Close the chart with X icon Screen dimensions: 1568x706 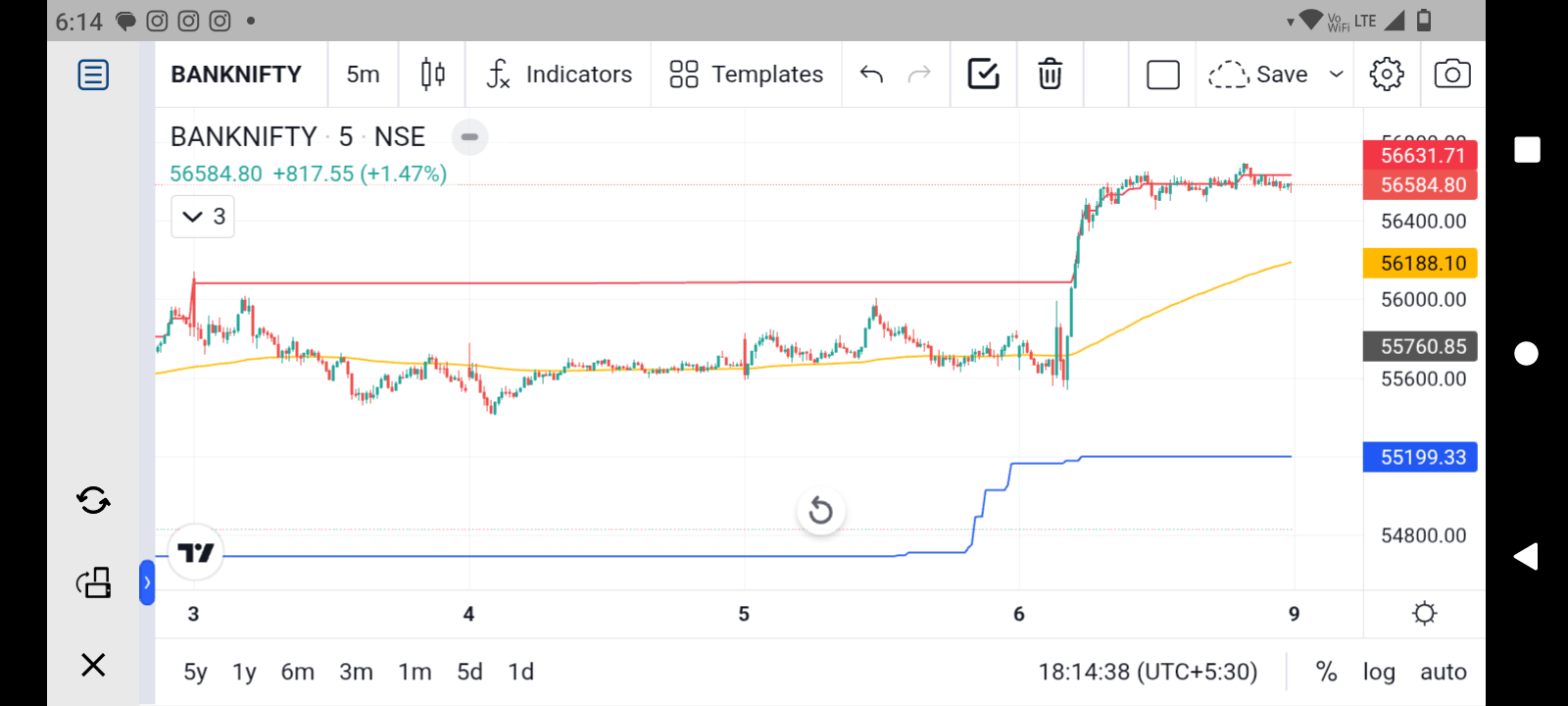(x=93, y=665)
